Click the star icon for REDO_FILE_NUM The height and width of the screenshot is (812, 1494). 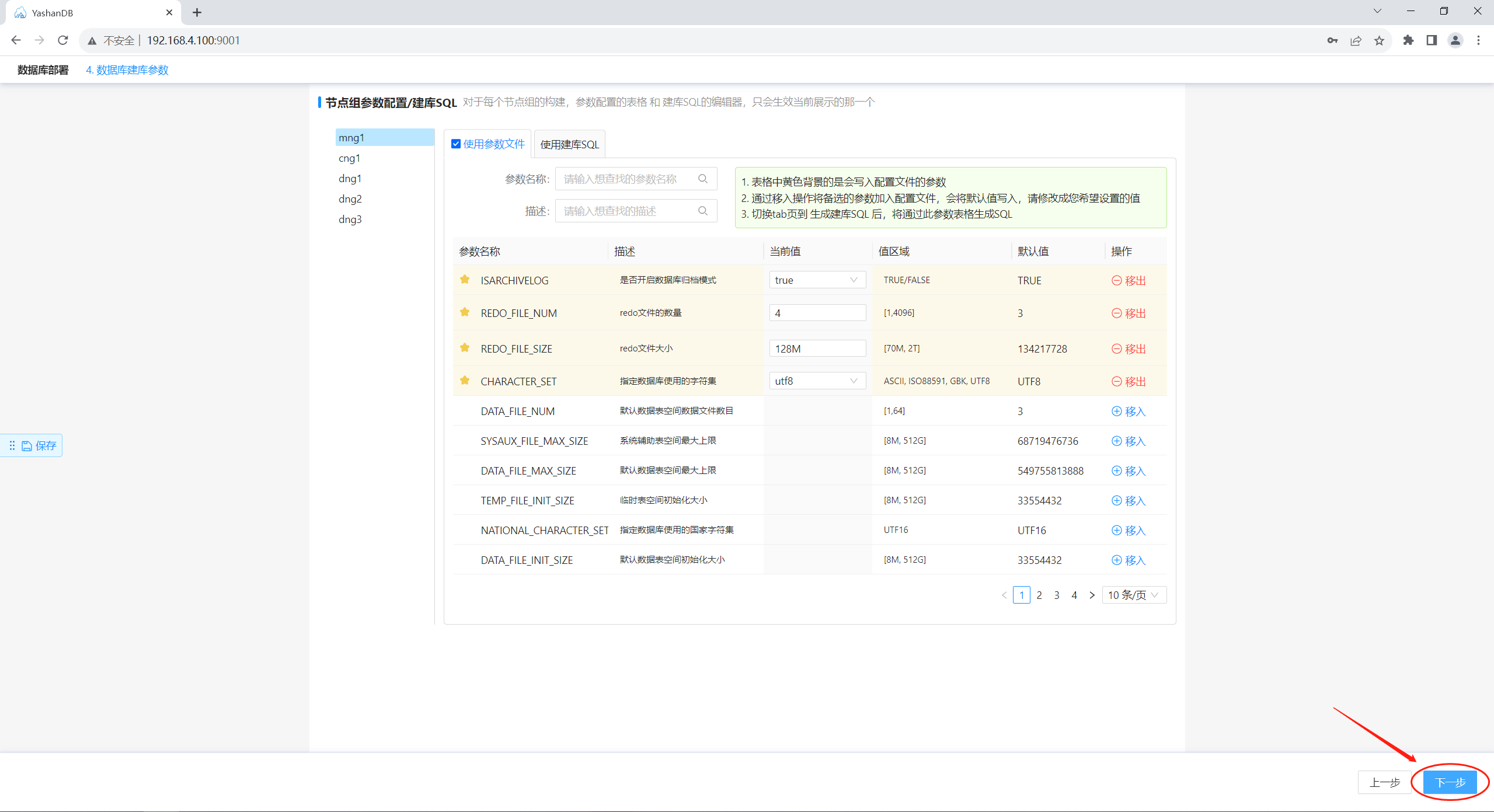coord(465,312)
